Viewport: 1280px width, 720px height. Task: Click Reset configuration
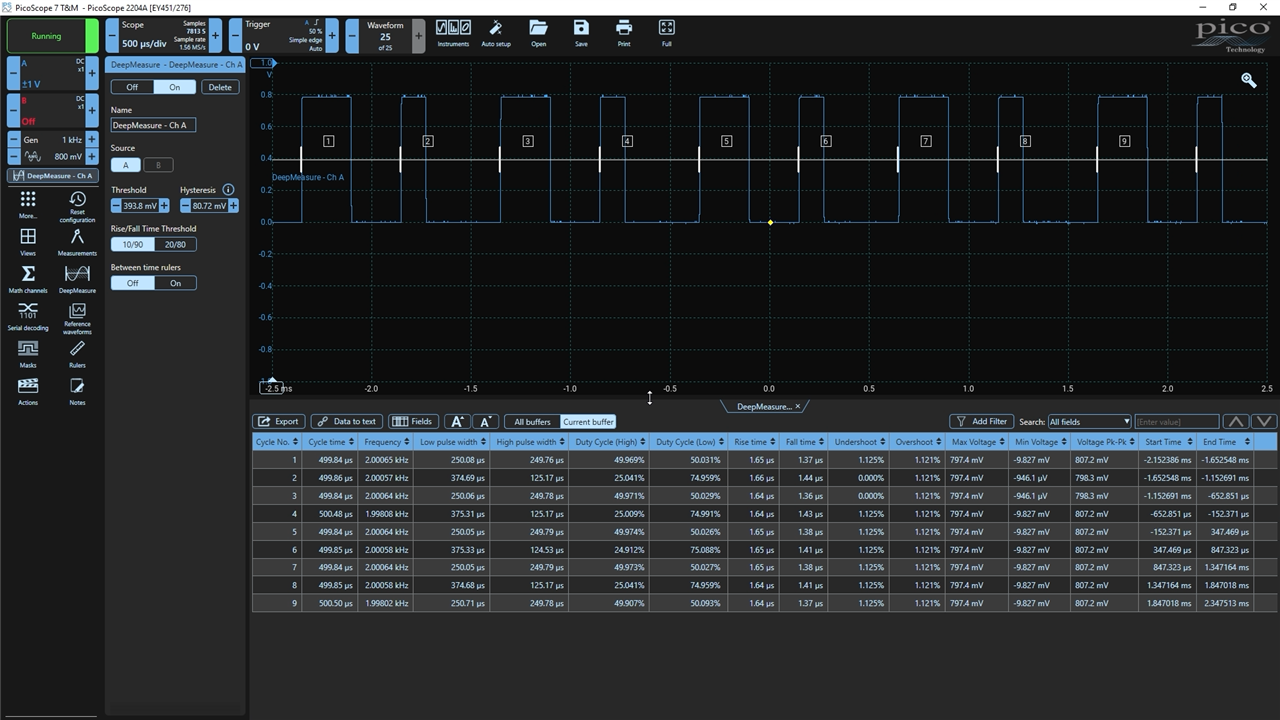[x=77, y=207]
